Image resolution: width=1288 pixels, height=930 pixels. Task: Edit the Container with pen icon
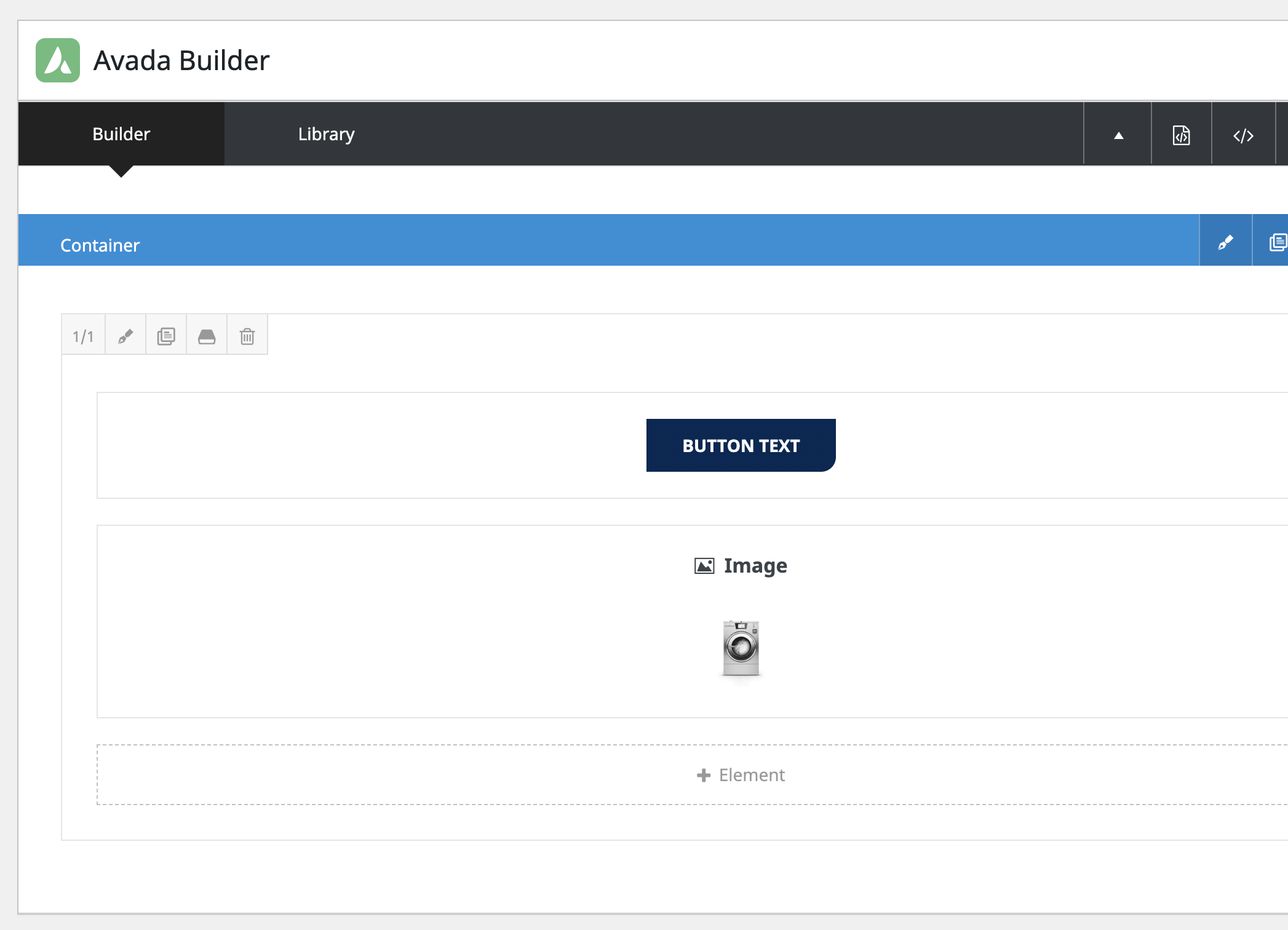(x=1225, y=242)
